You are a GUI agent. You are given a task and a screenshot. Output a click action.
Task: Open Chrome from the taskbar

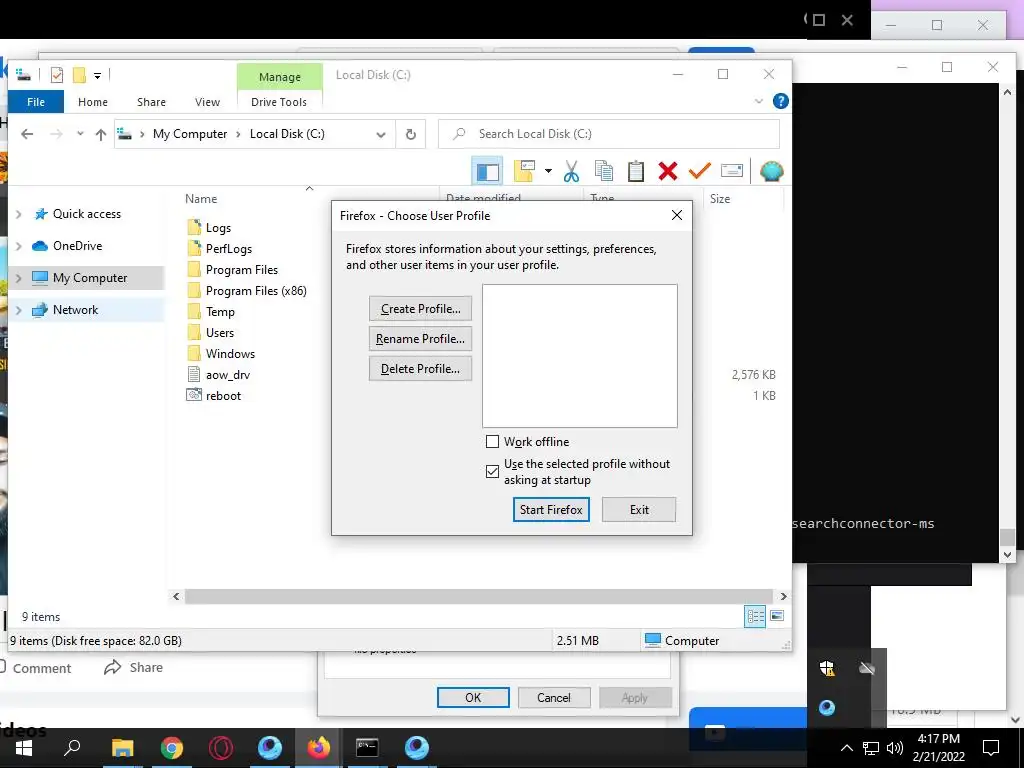pos(172,748)
